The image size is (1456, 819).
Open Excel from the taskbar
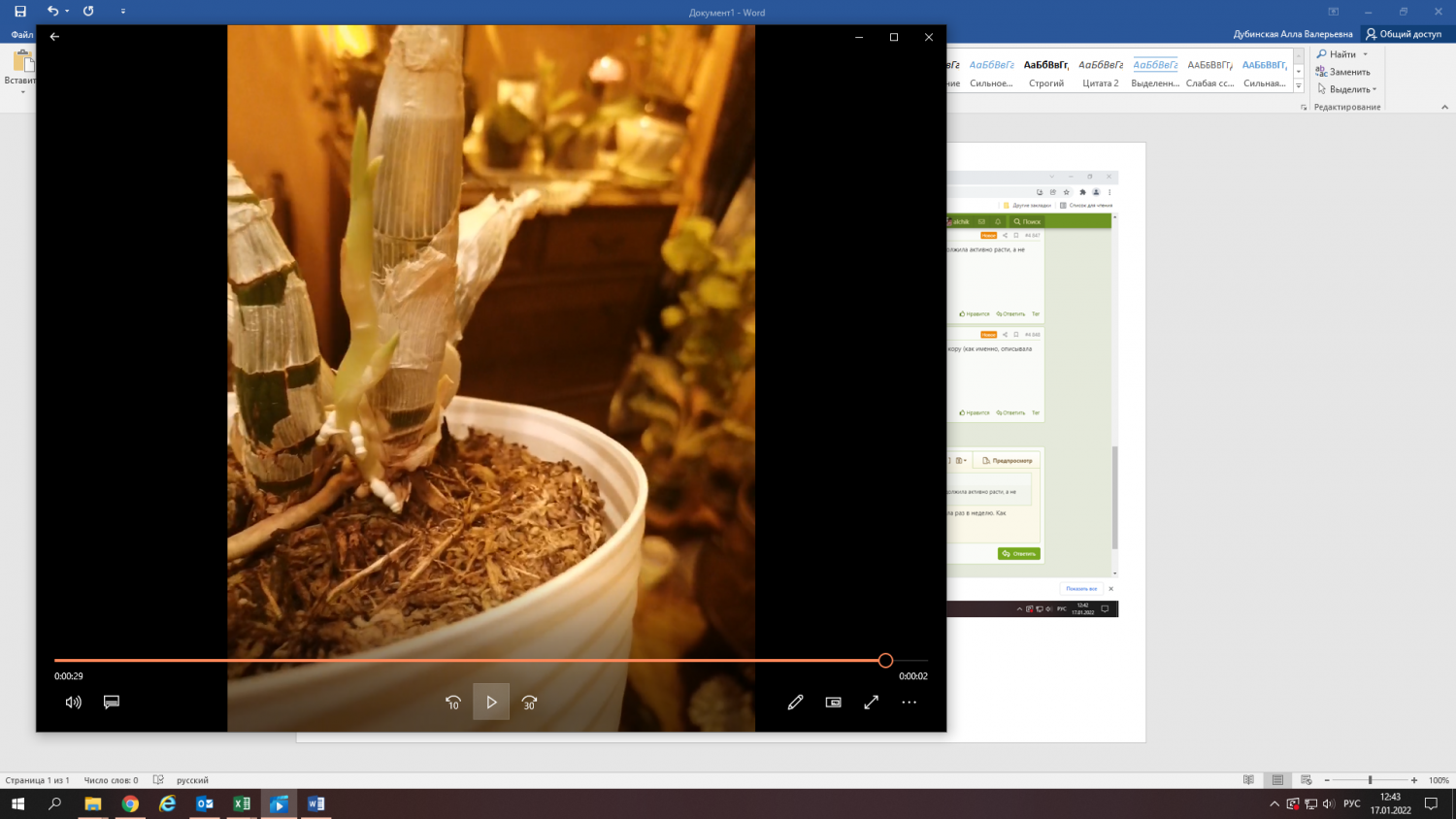pyautogui.click(x=242, y=803)
